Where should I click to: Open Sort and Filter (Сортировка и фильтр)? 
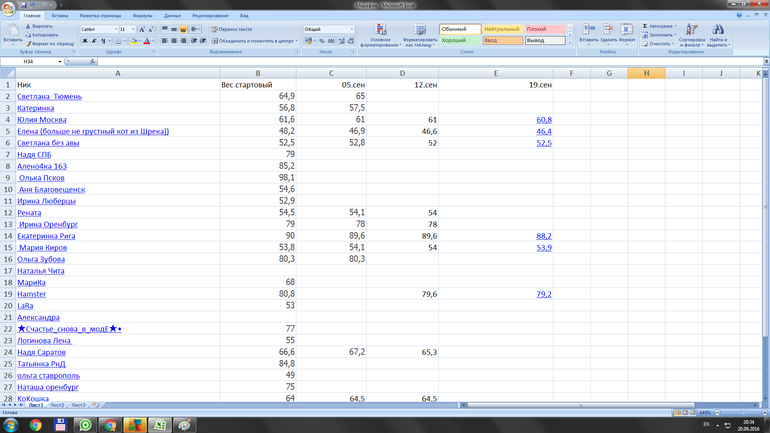click(691, 35)
